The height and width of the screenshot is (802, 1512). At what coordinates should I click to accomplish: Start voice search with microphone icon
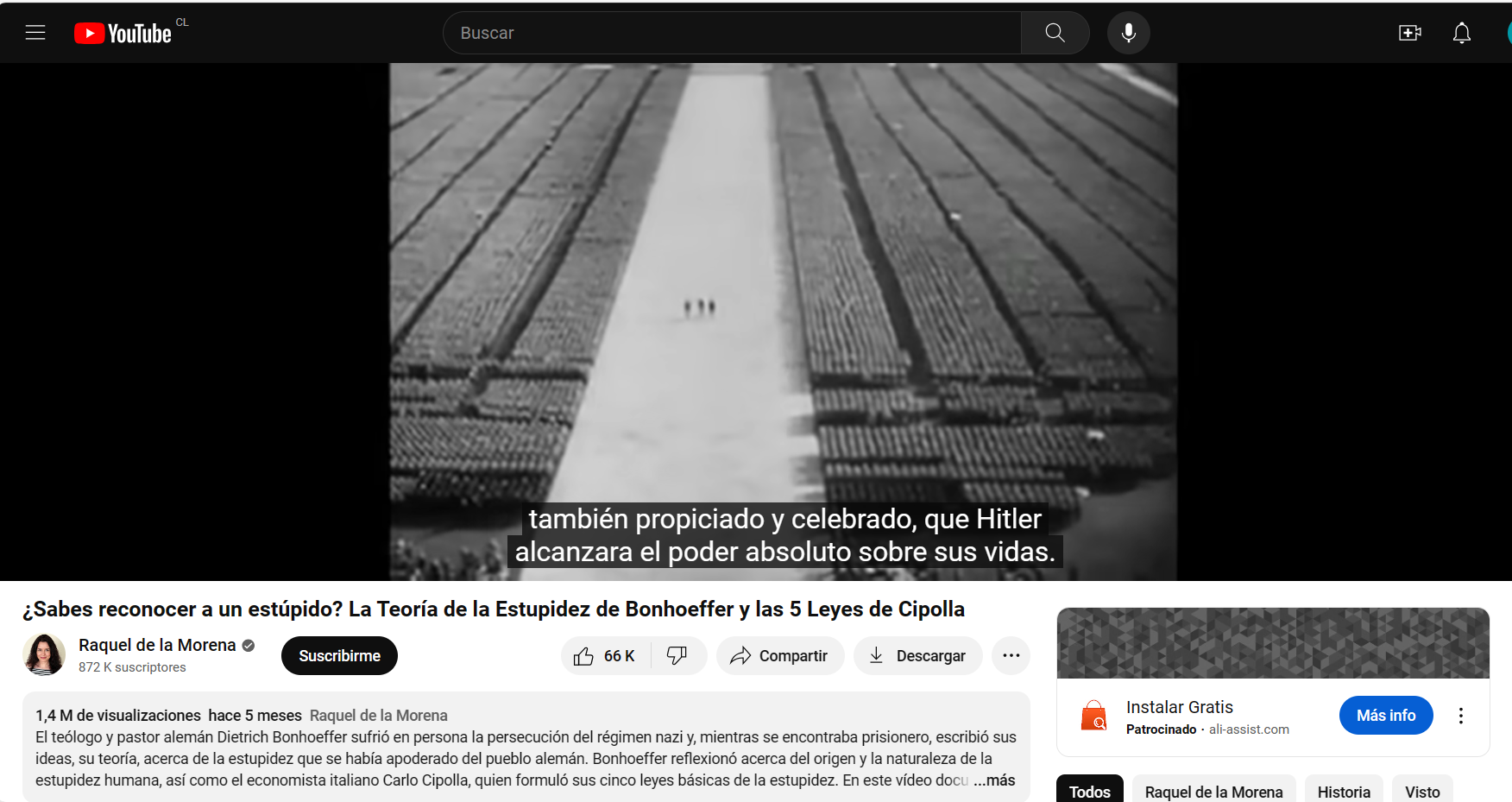pos(1128,33)
